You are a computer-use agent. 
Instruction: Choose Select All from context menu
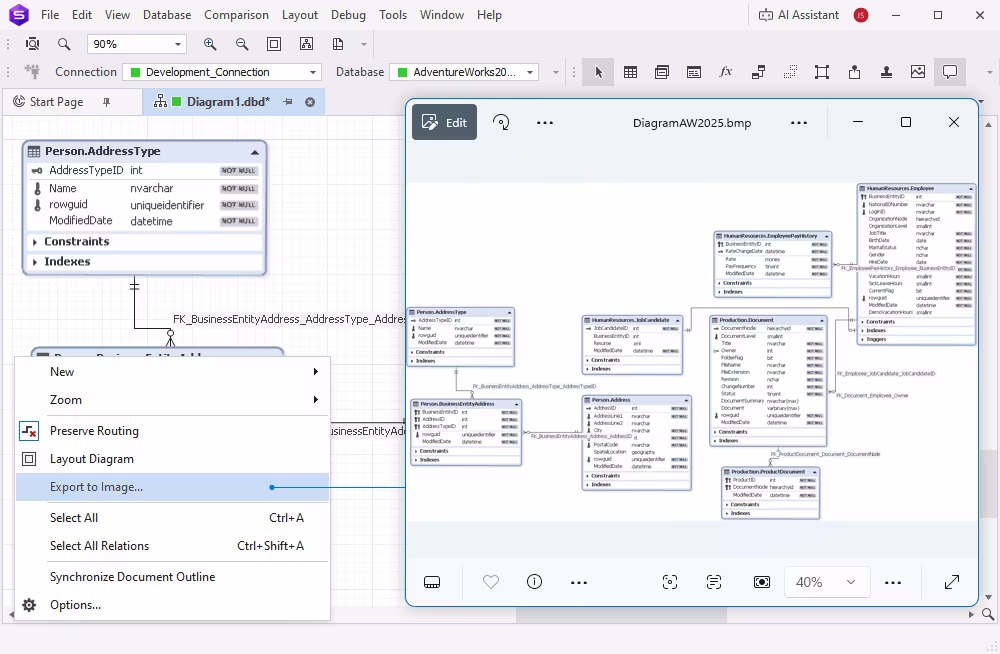pos(172,518)
